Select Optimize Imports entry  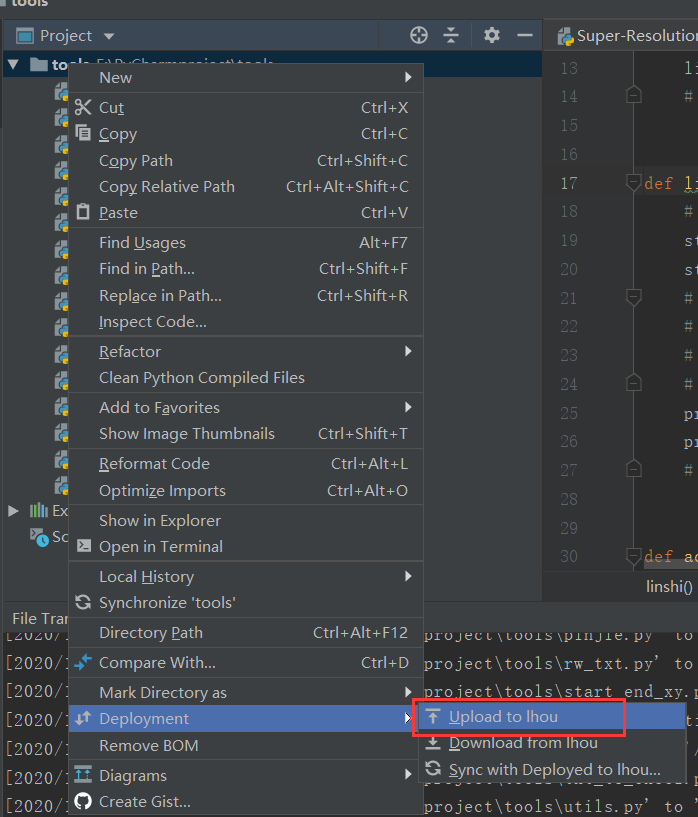246,490
